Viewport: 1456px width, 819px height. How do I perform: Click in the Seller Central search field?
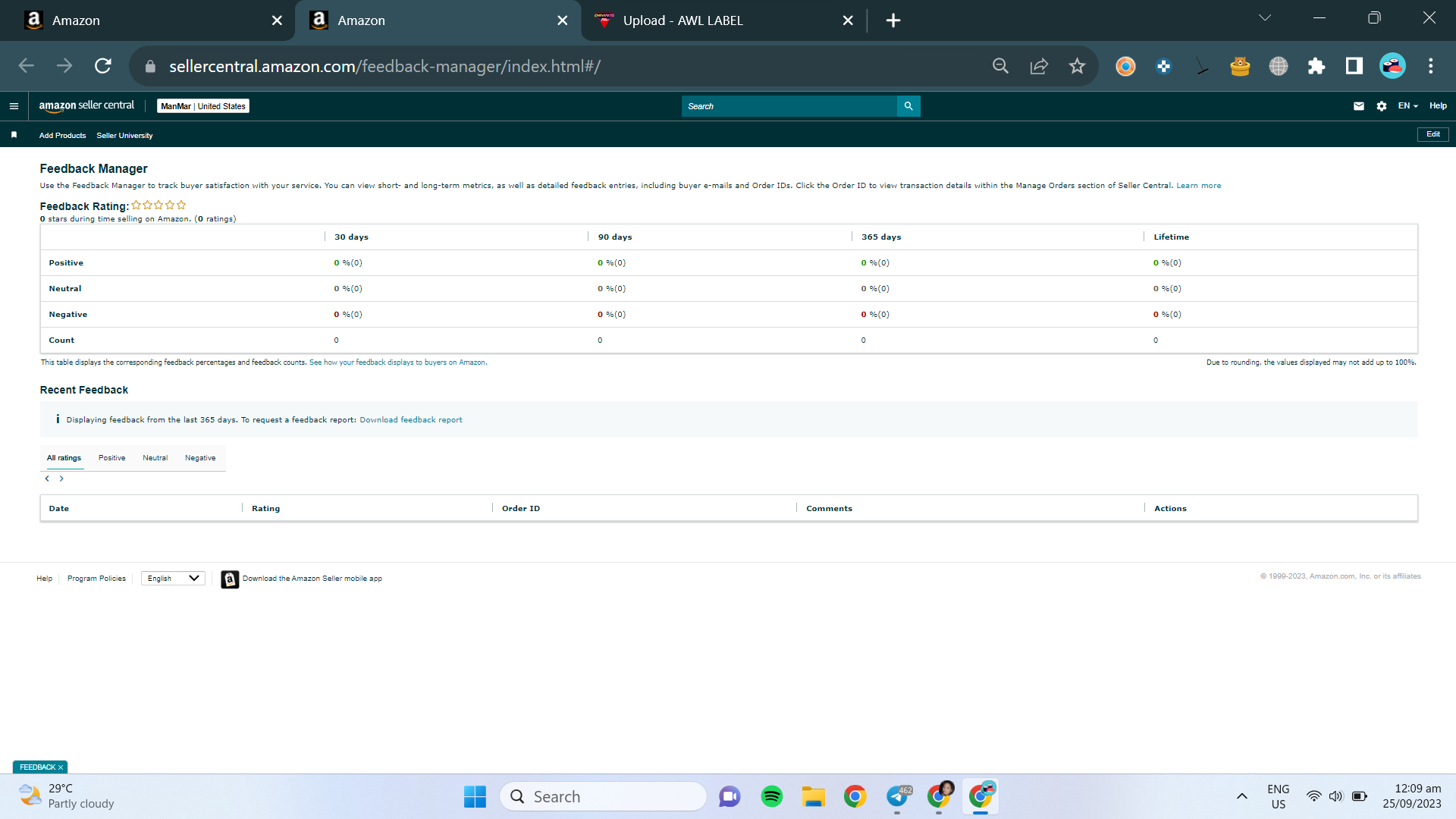click(789, 106)
